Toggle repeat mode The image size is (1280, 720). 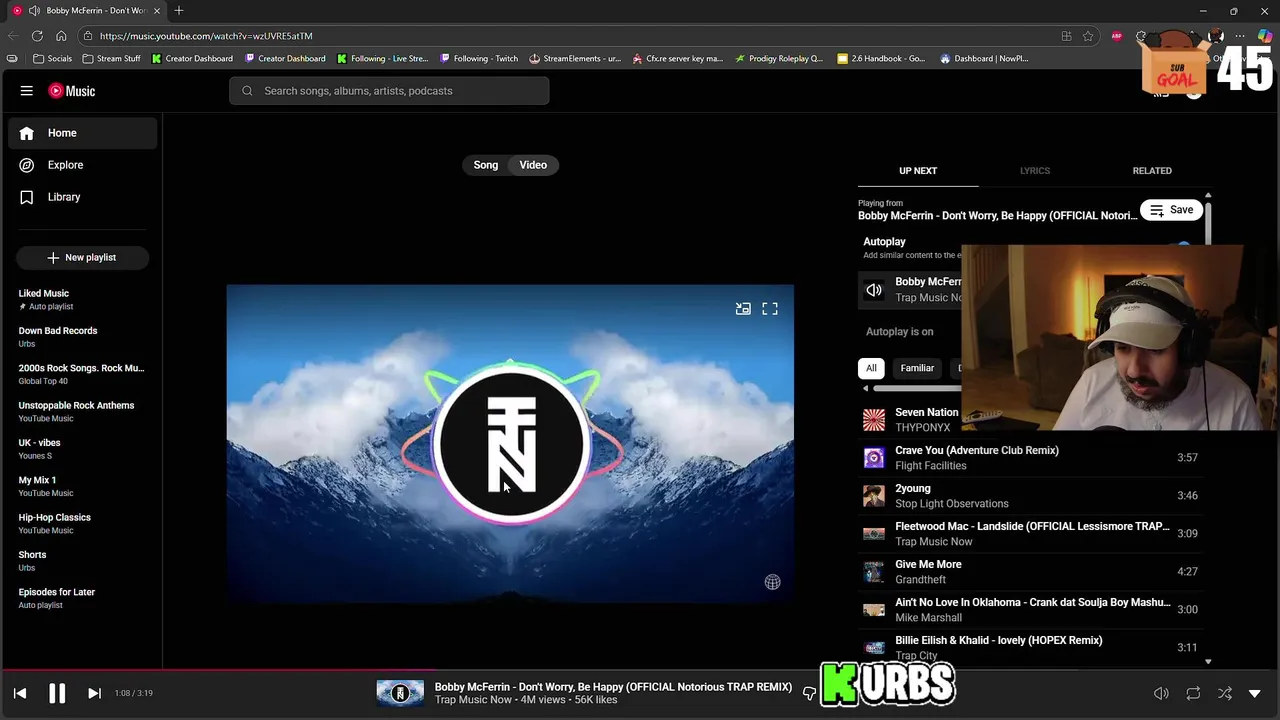click(x=1193, y=693)
